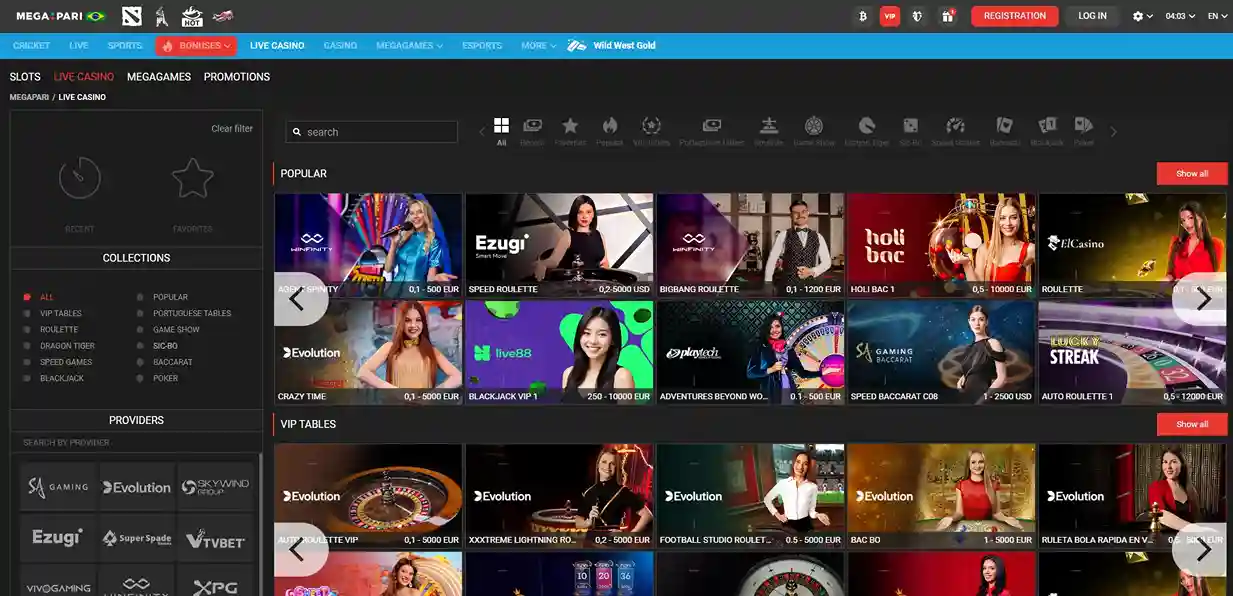Select the Baccarat collection filter
This screenshot has height=596, width=1233.
tap(172, 362)
